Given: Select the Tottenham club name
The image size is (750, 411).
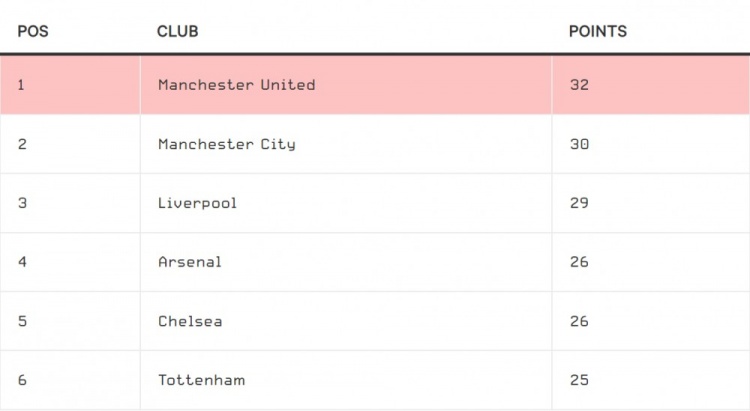Looking at the screenshot, I should [x=201, y=380].
